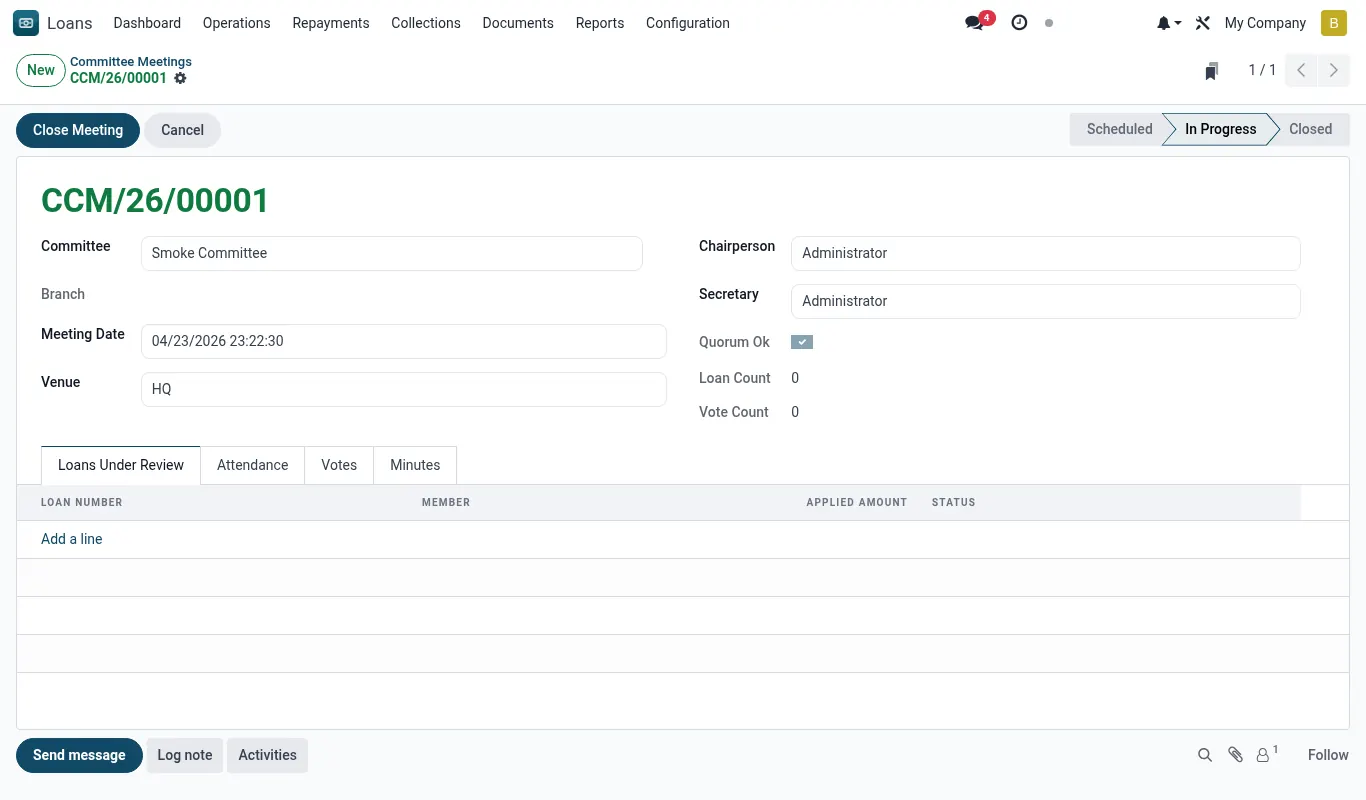Click the New record button
The image size is (1366, 800).
pyautogui.click(x=41, y=70)
